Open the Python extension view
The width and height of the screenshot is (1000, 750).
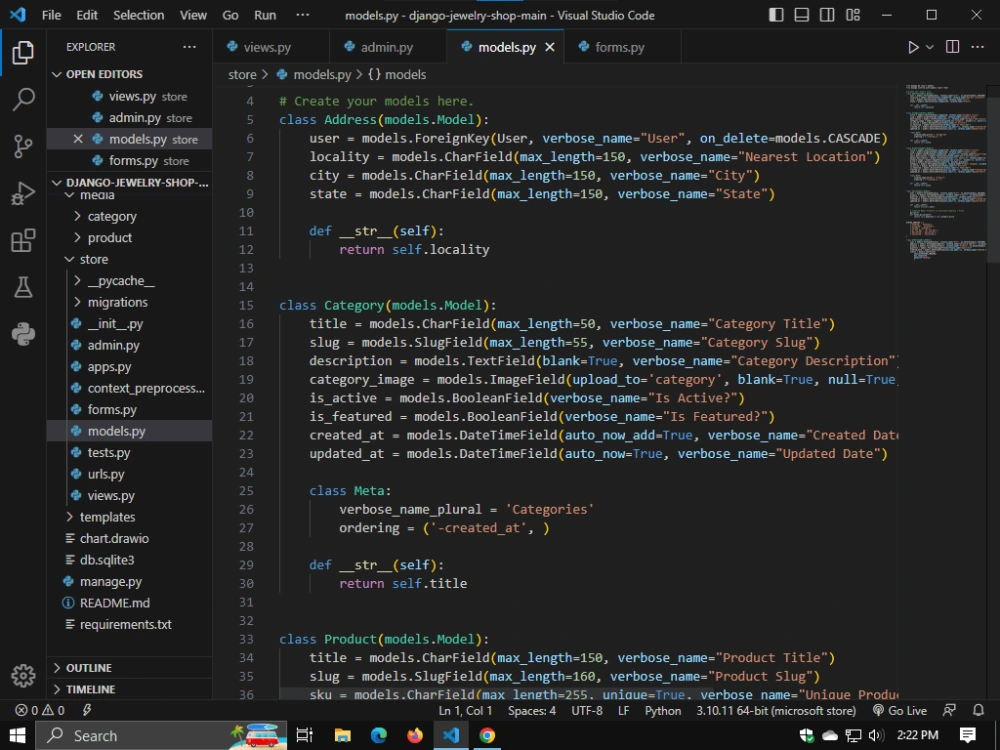click(23, 334)
